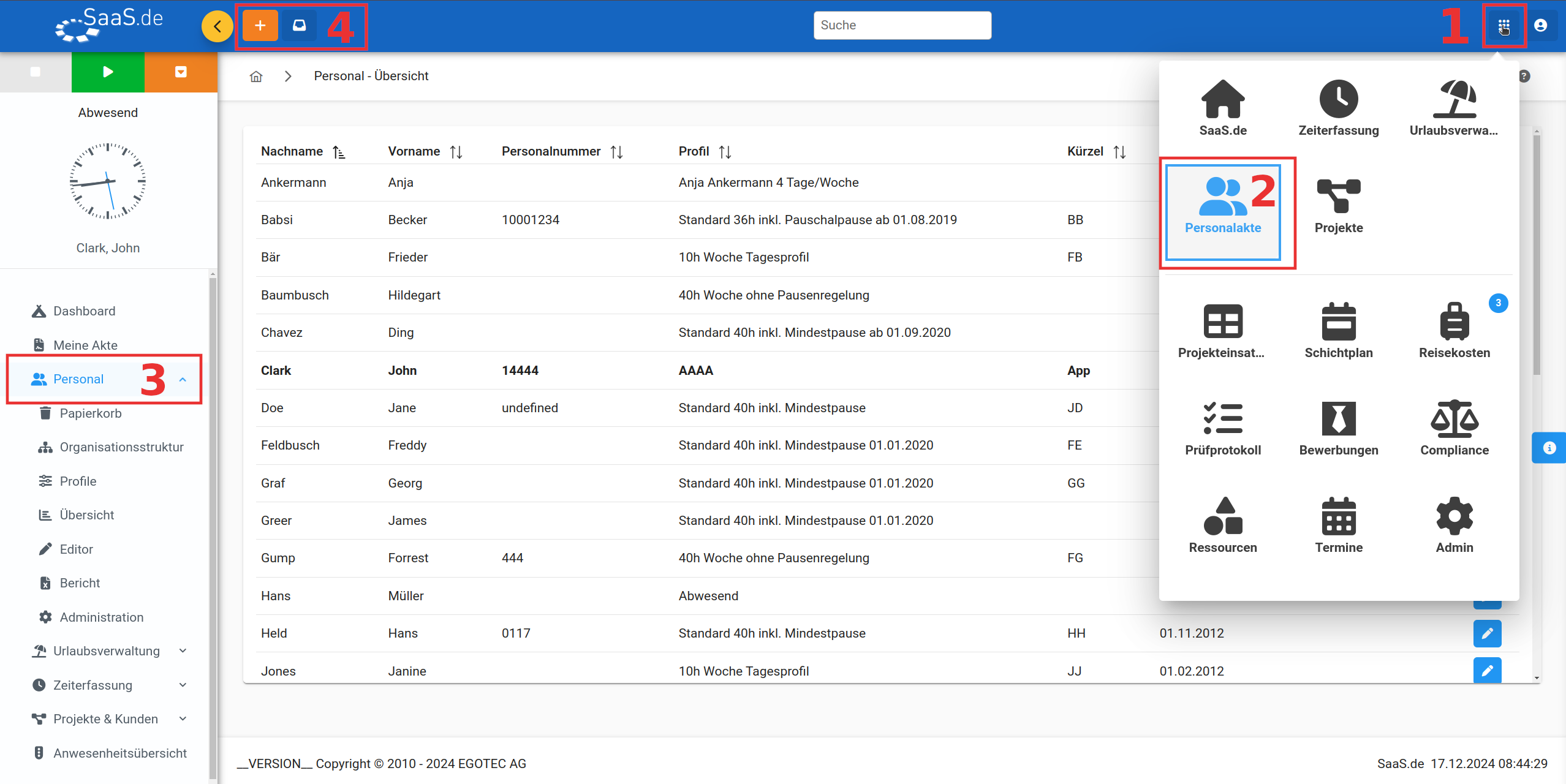Click personnel number 10001234

(530, 220)
